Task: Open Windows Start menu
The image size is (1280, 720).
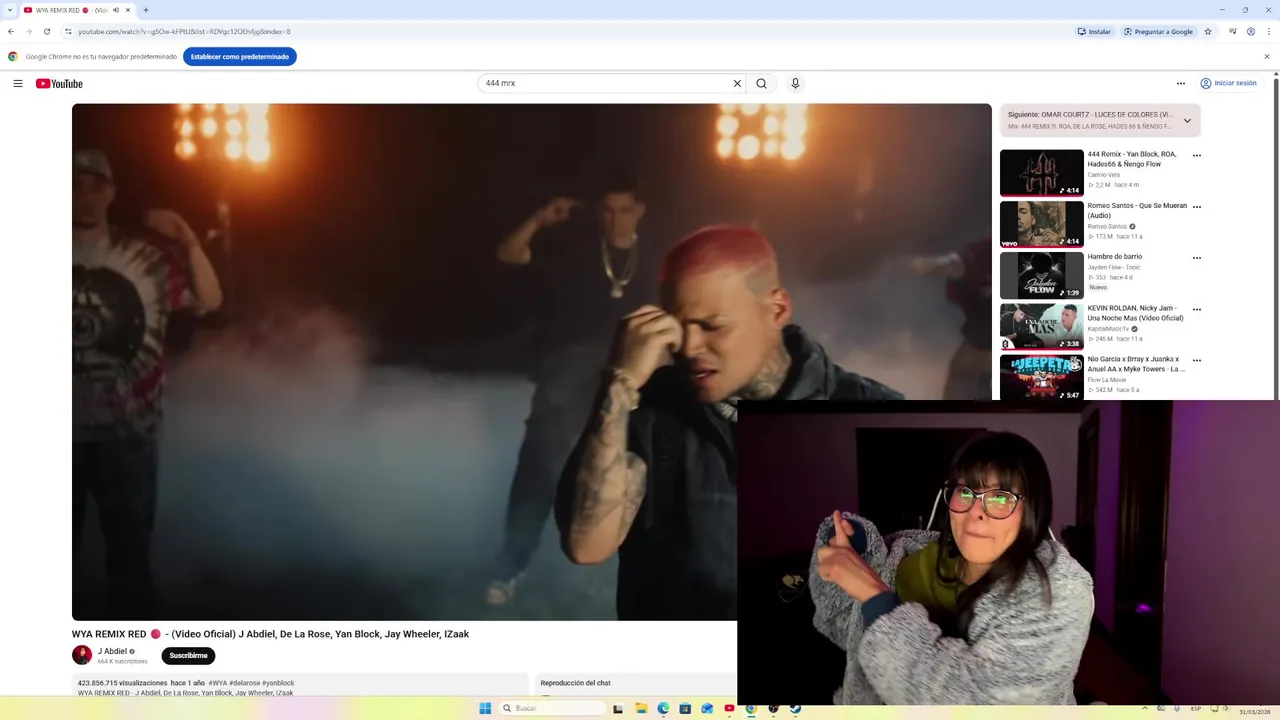Action: 485,708
